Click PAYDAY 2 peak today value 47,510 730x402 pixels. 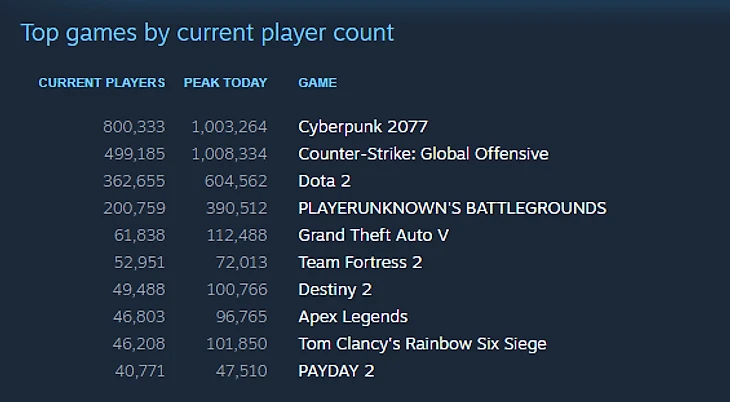pos(242,371)
